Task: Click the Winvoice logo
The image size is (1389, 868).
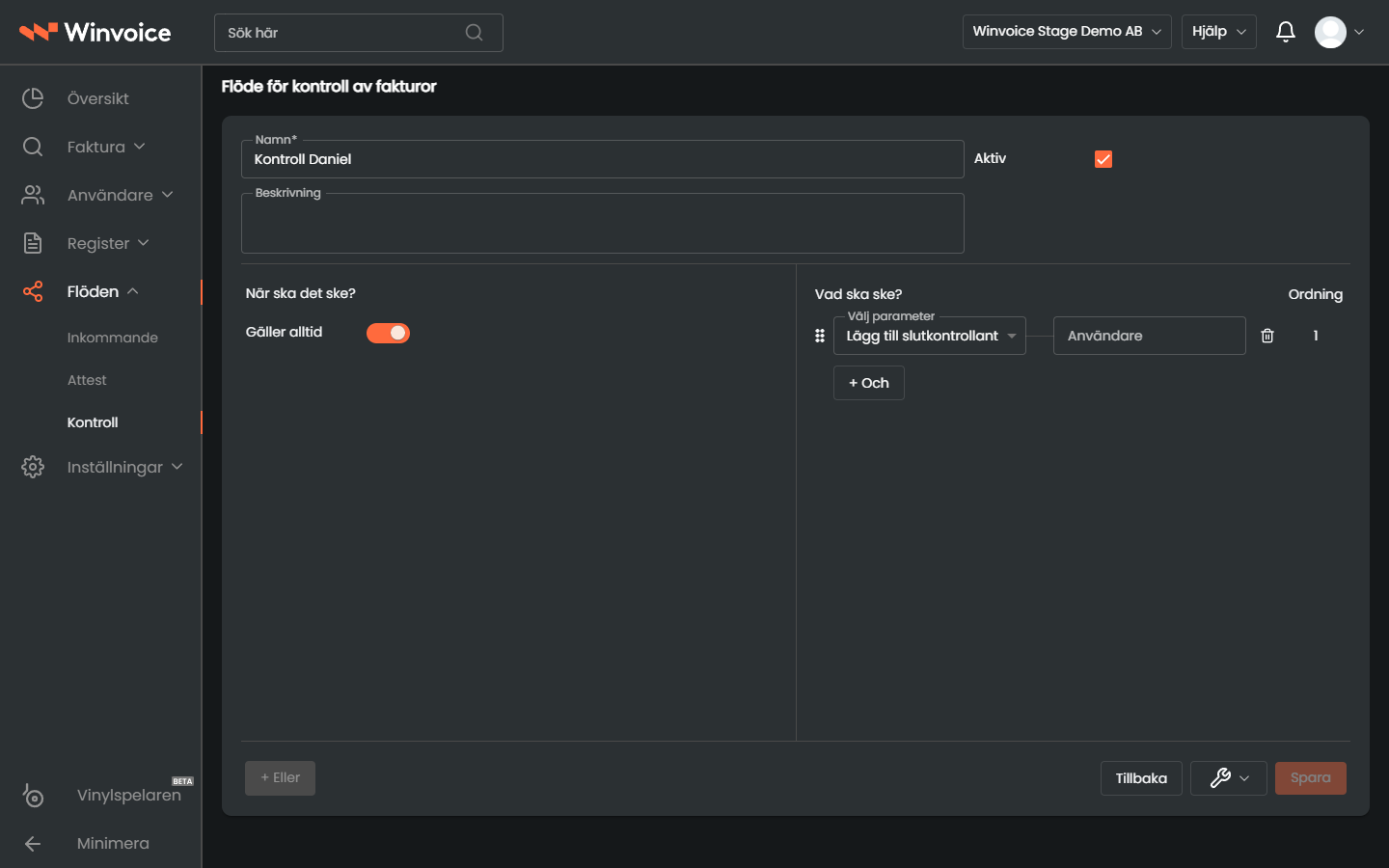Action: click(95, 32)
